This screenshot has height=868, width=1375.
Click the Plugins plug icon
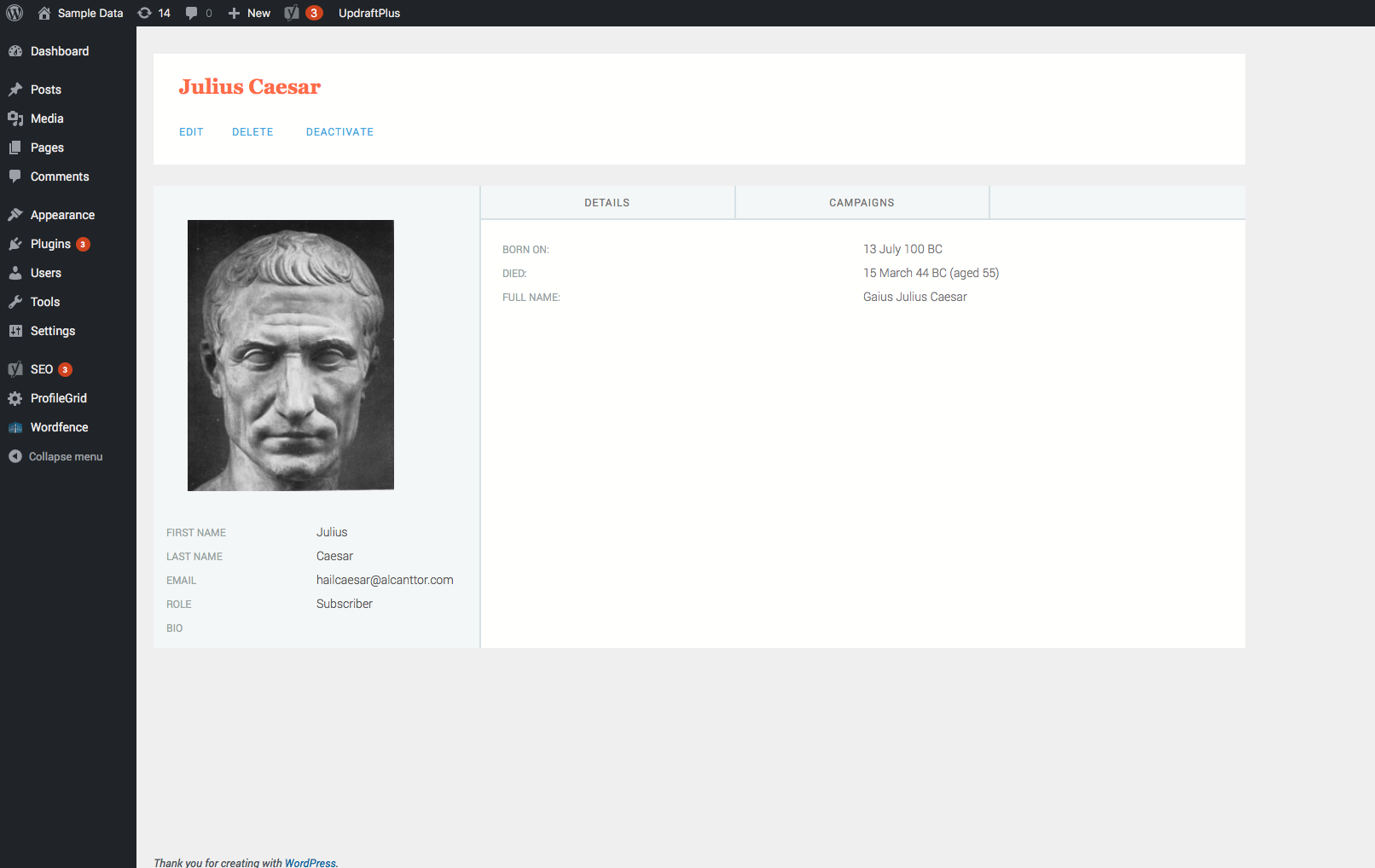pyautogui.click(x=15, y=244)
